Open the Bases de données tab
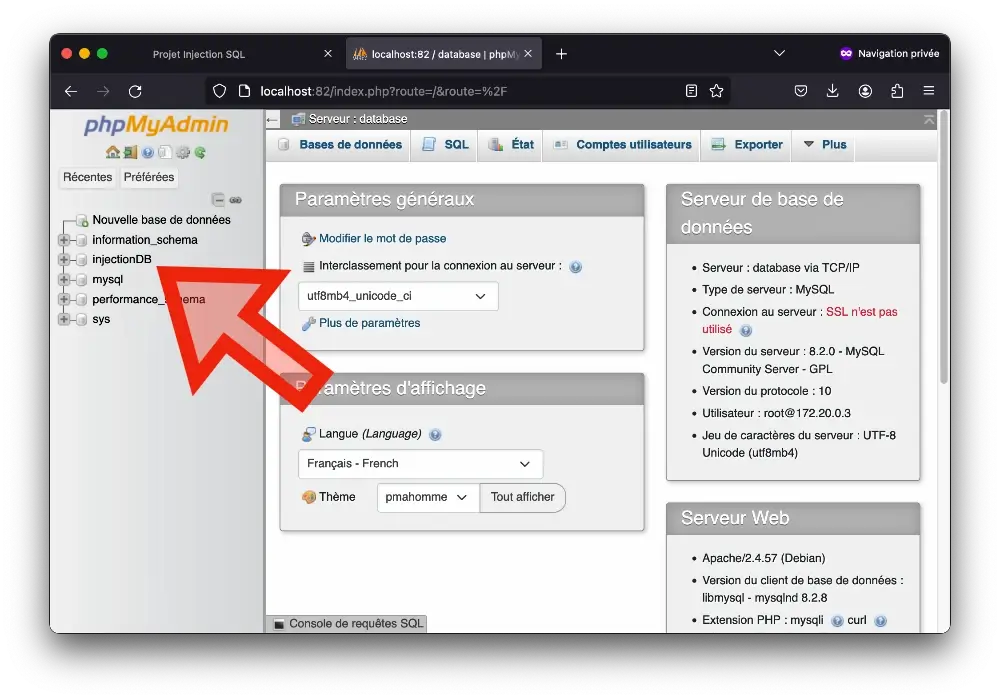The image size is (1000, 699). 340,145
